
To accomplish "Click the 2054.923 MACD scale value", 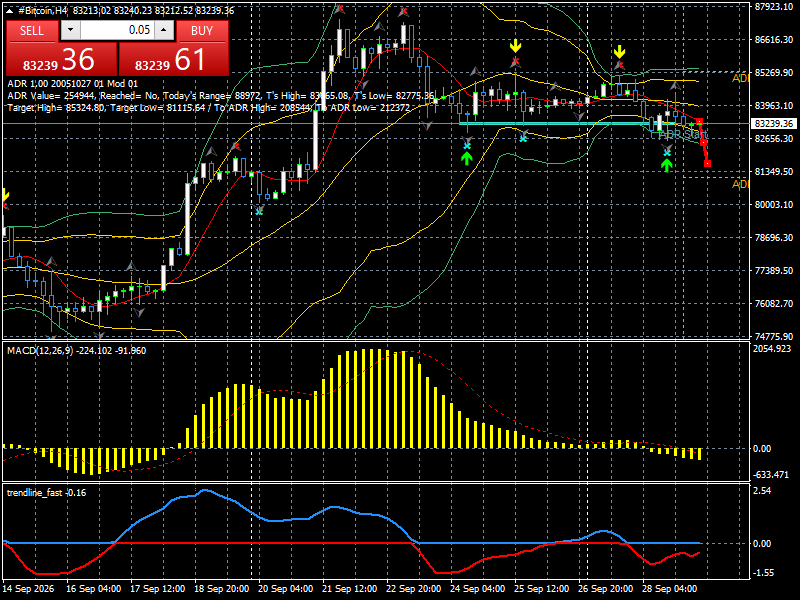I will point(772,349).
